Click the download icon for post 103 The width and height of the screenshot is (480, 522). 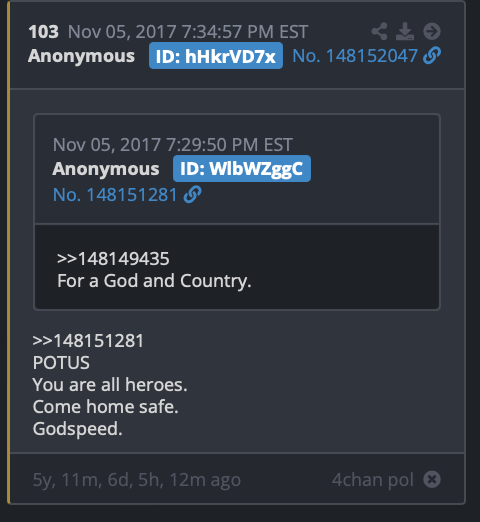[x=405, y=32]
